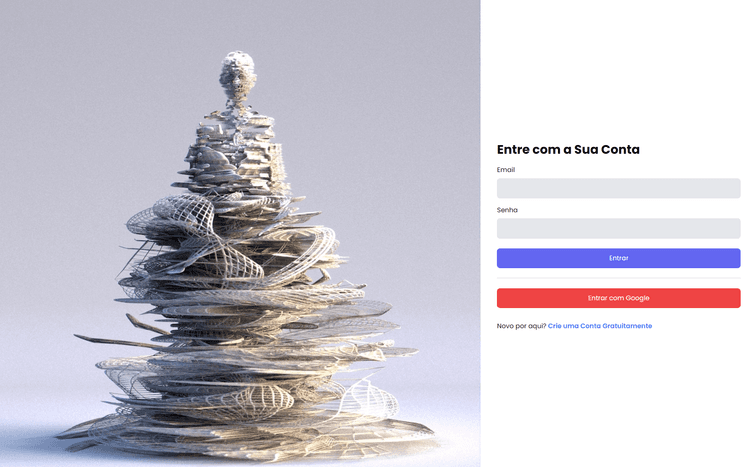
Task: Click the Novo por aqui? text
Action: [x=521, y=326]
